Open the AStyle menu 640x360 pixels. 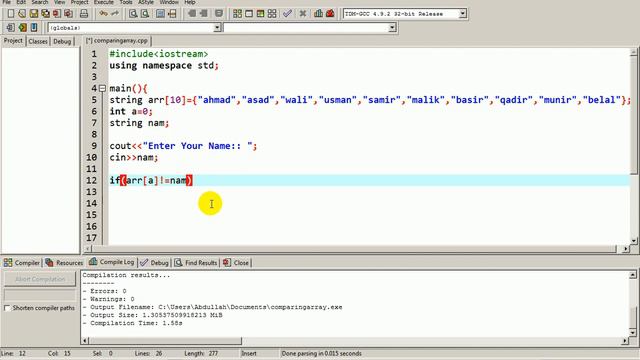pyautogui.click(x=146, y=2)
